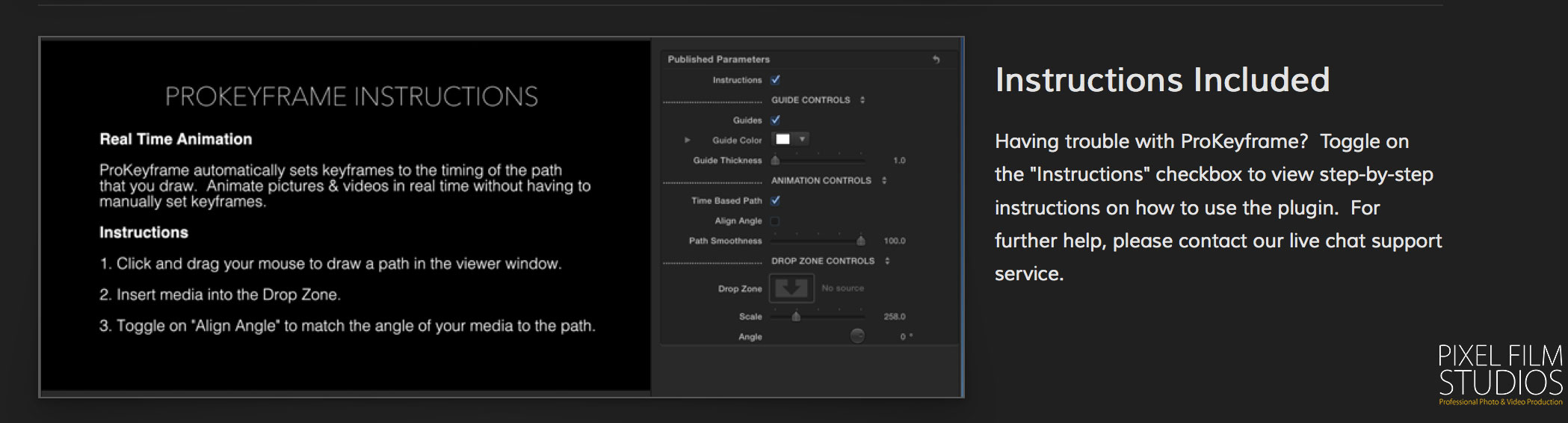The image size is (1568, 423).
Task: Open the Guide Color dropdown arrow
Action: coord(802,139)
